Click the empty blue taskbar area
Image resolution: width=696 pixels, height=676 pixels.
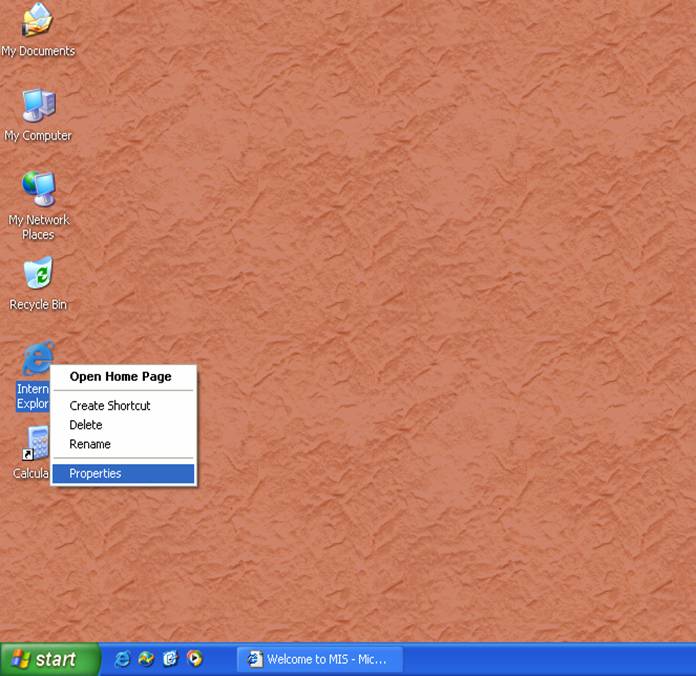pos(550,659)
